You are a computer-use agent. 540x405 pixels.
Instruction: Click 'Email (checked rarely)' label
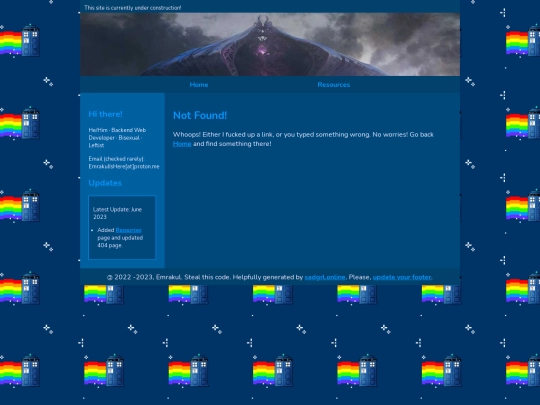pyautogui.click(x=116, y=159)
